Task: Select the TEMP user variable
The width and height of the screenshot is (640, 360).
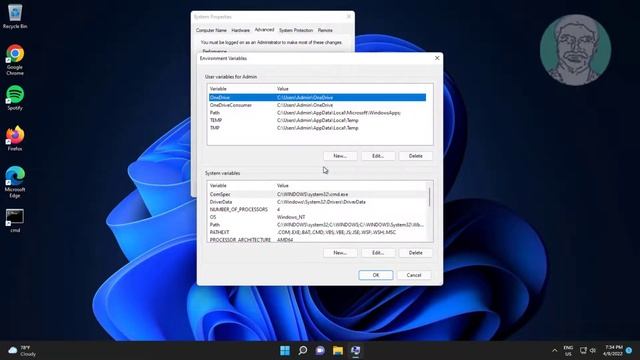Action: pyautogui.click(x=317, y=120)
